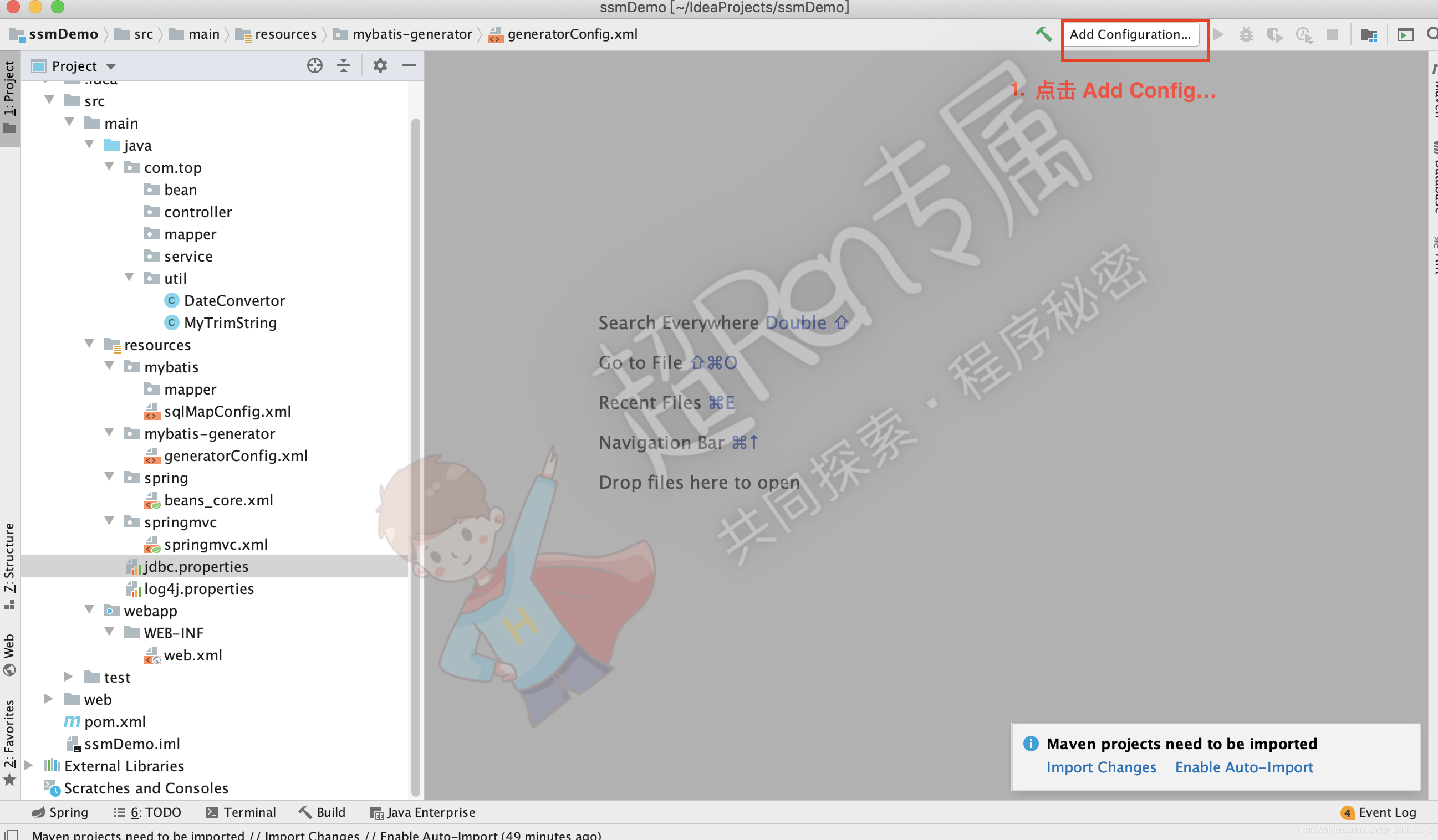Viewport: 1438px width, 840px height.
Task: Open Project Structure icon in toolbar
Action: pyautogui.click(x=1369, y=35)
